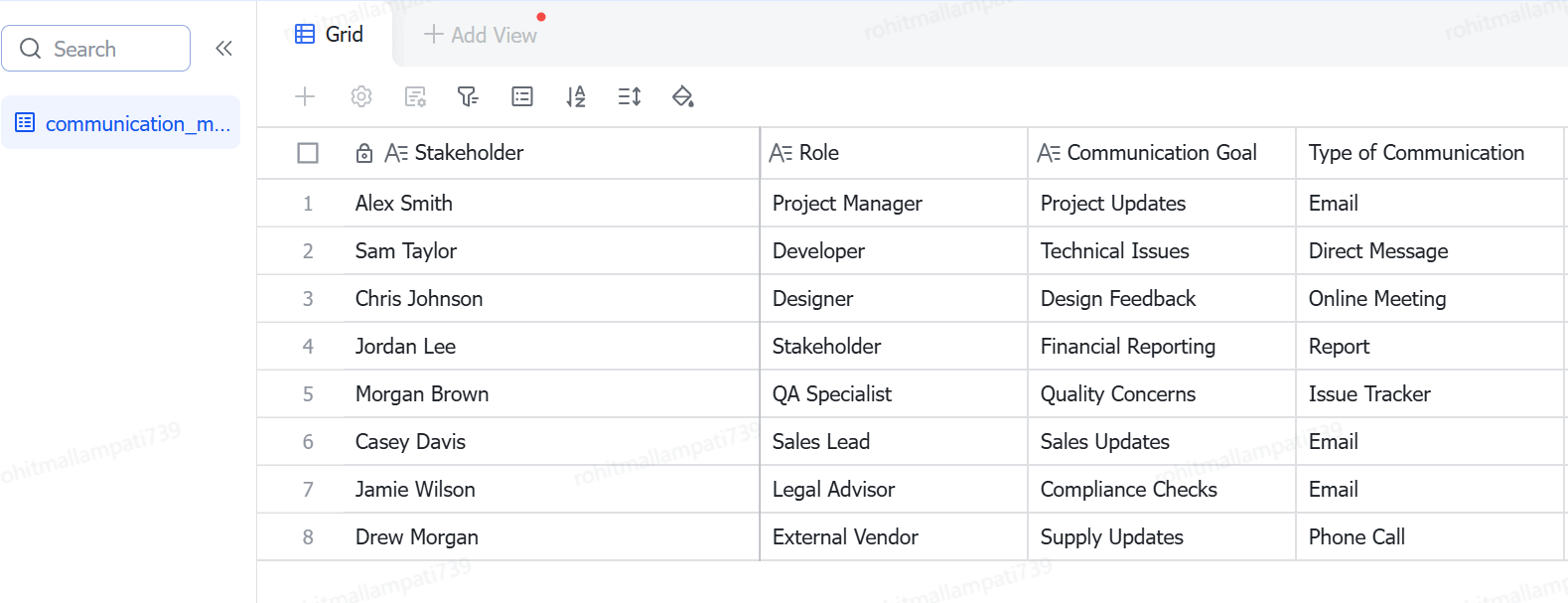
Task: Click the add record plus icon
Action: tap(305, 96)
